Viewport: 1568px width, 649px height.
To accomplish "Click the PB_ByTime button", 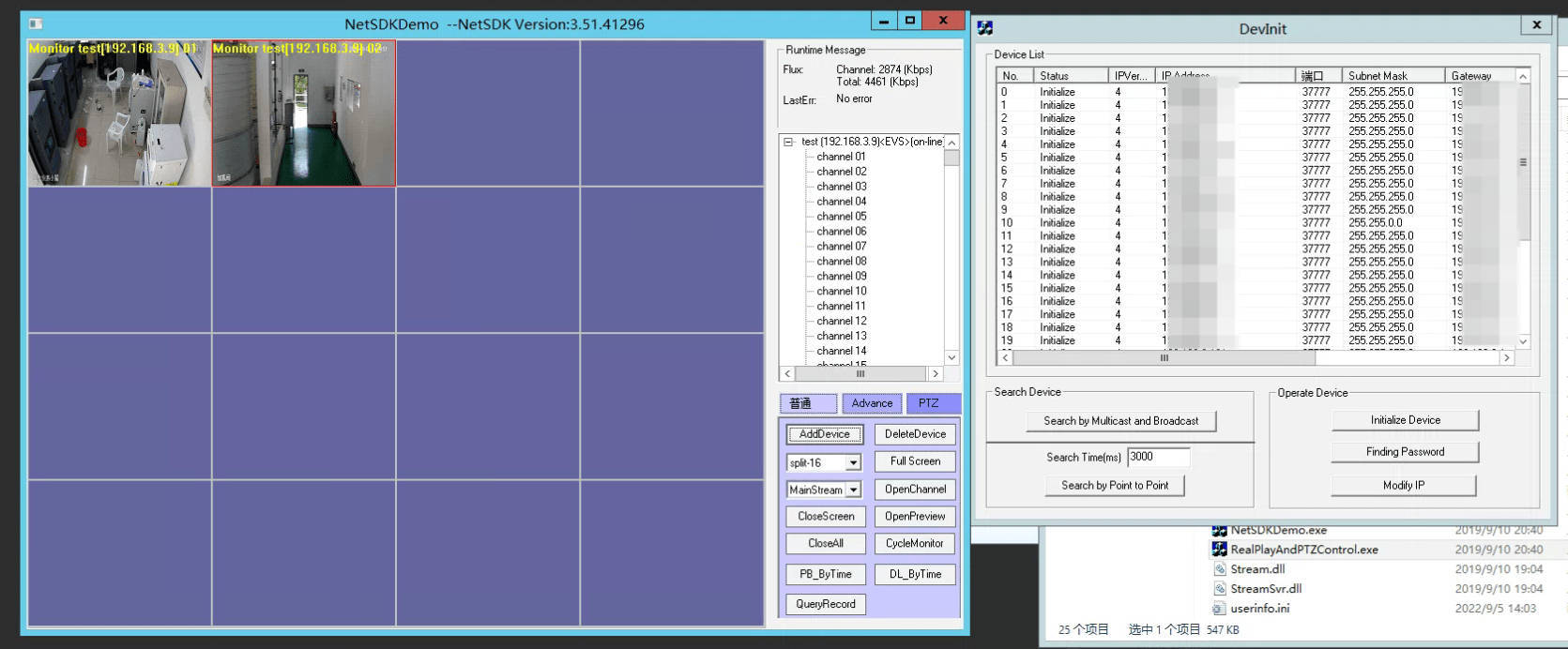I will (826, 574).
